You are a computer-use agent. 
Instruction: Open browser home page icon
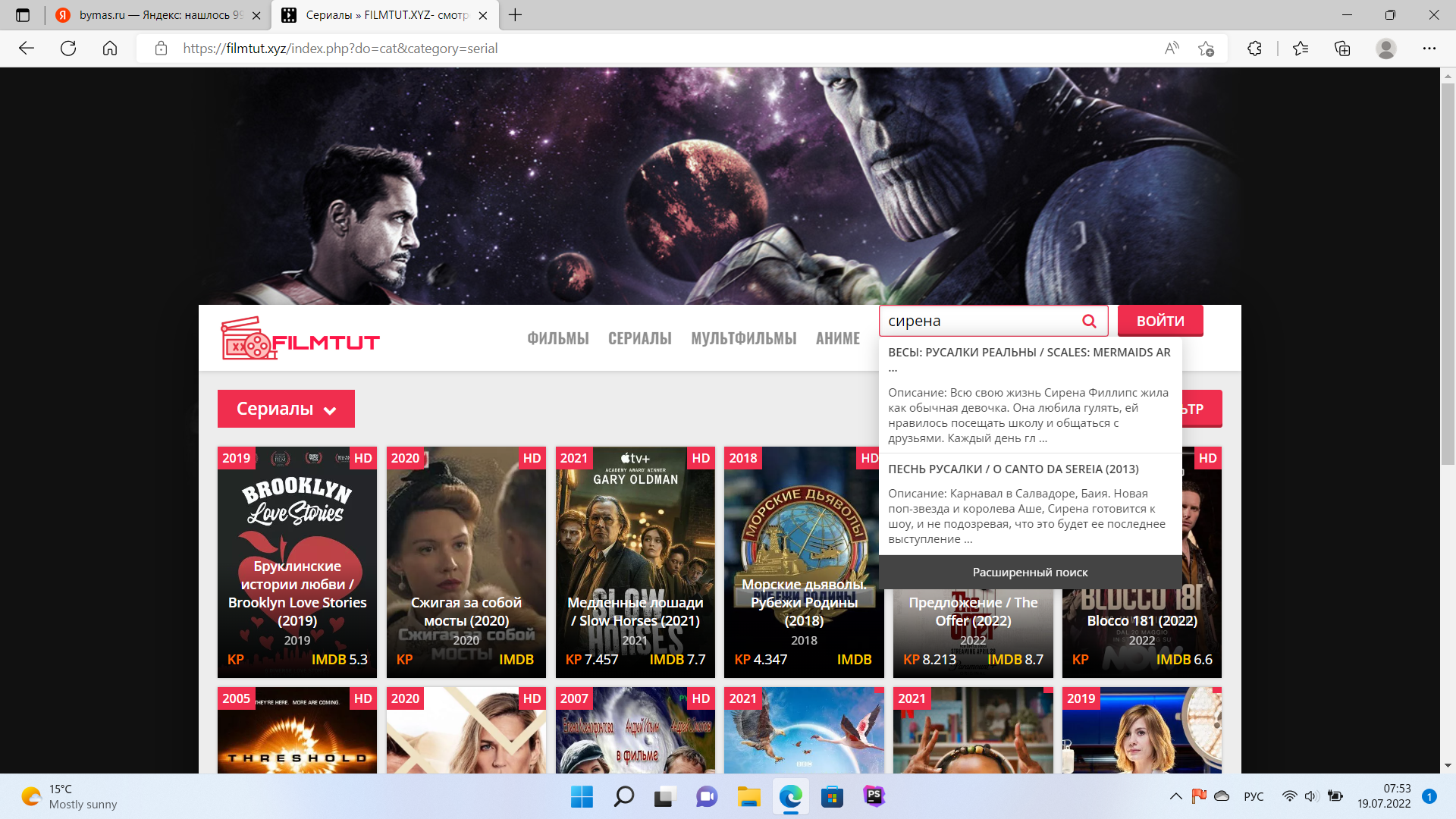[x=110, y=49]
